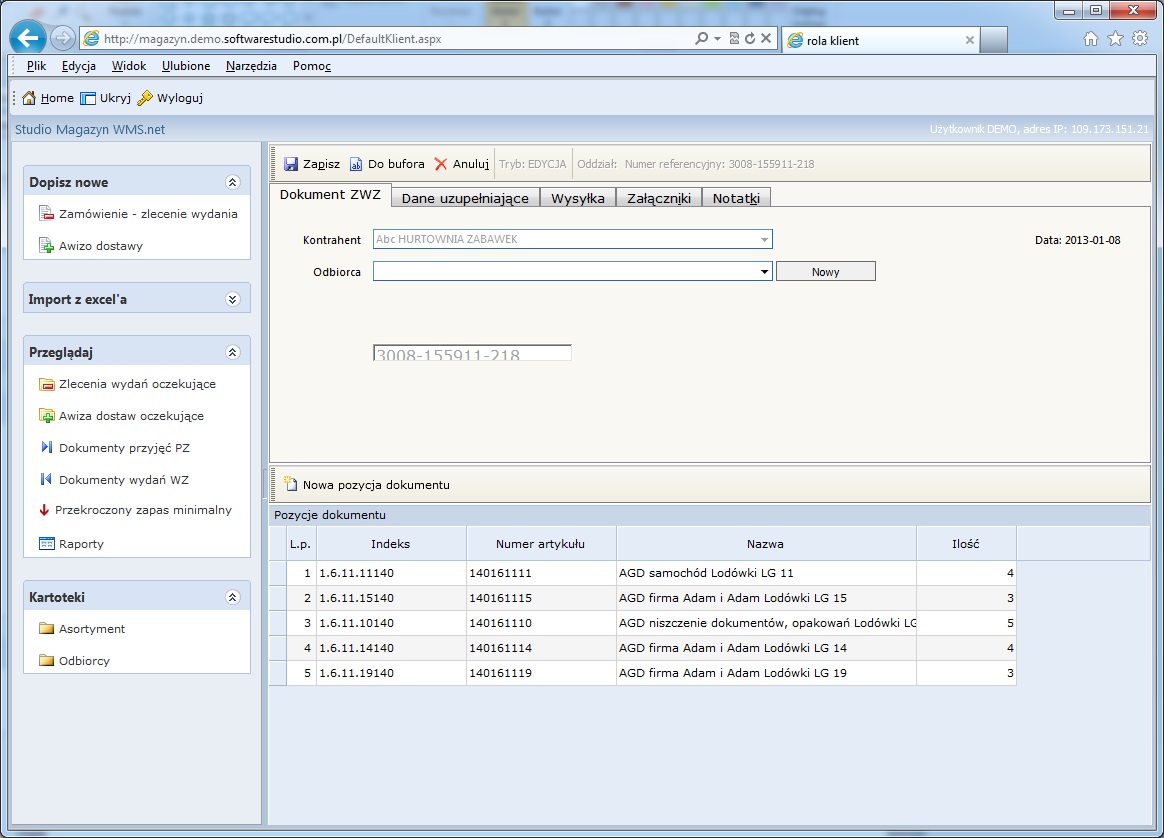Switch to the Załączniki tab
This screenshot has width=1164, height=838.
coord(658,198)
